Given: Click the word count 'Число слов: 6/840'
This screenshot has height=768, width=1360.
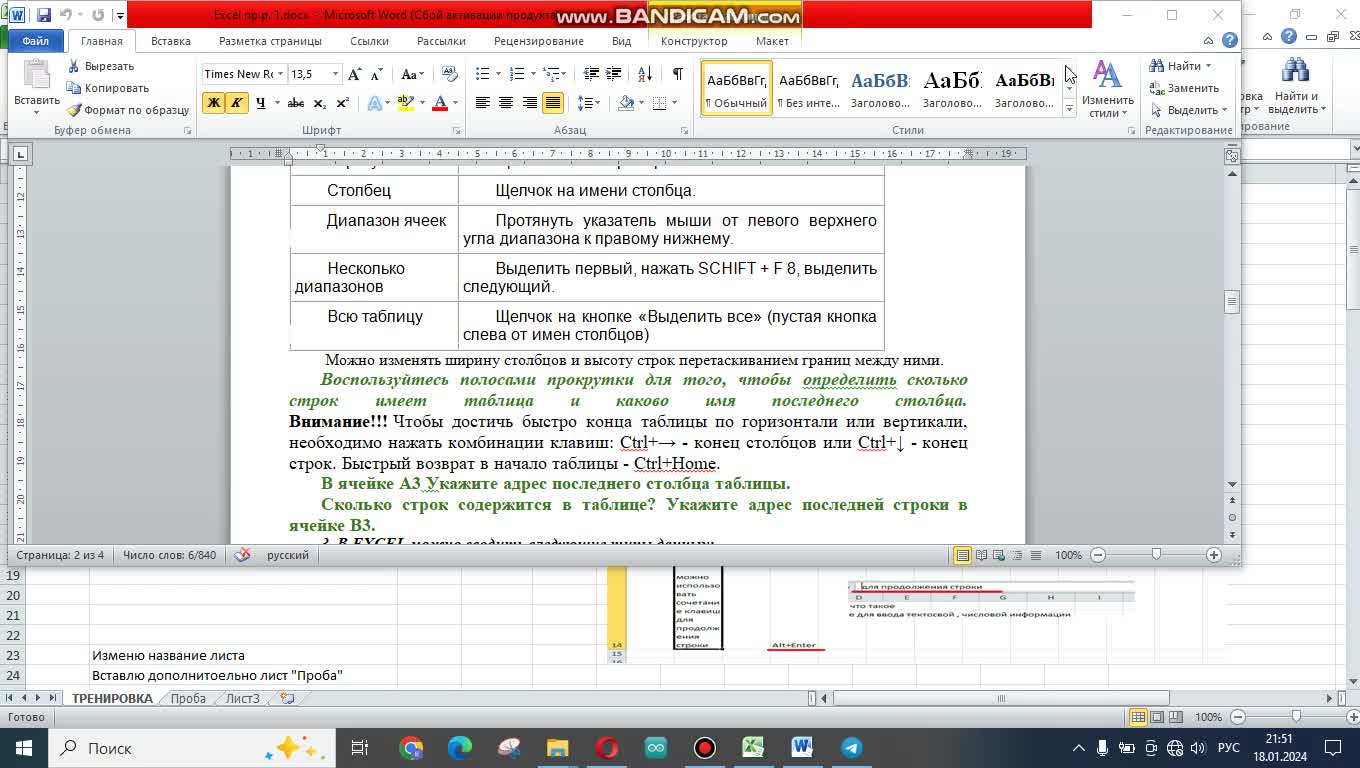Looking at the screenshot, I should tap(169, 555).
